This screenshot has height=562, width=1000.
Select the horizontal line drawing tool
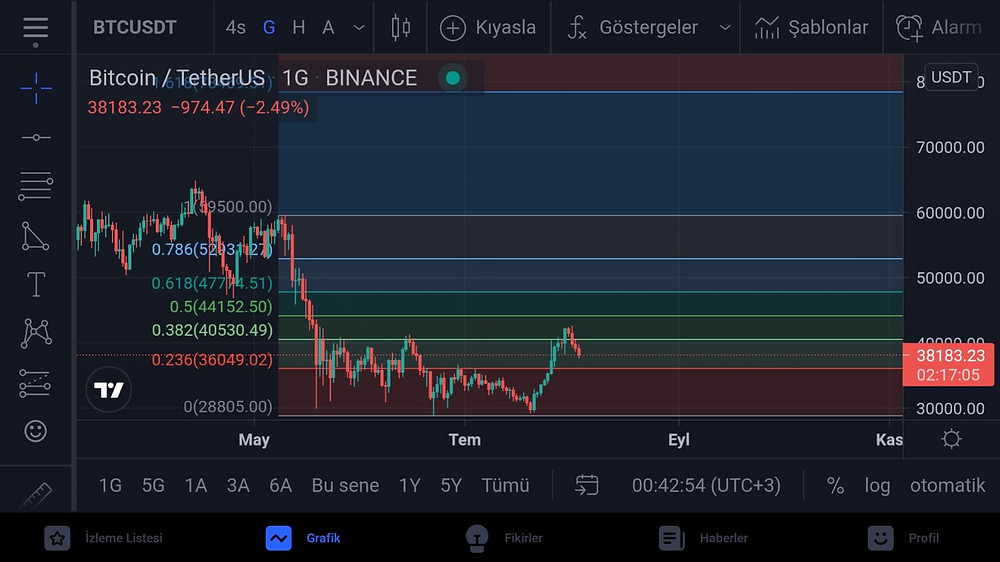(x=36, y=137)
